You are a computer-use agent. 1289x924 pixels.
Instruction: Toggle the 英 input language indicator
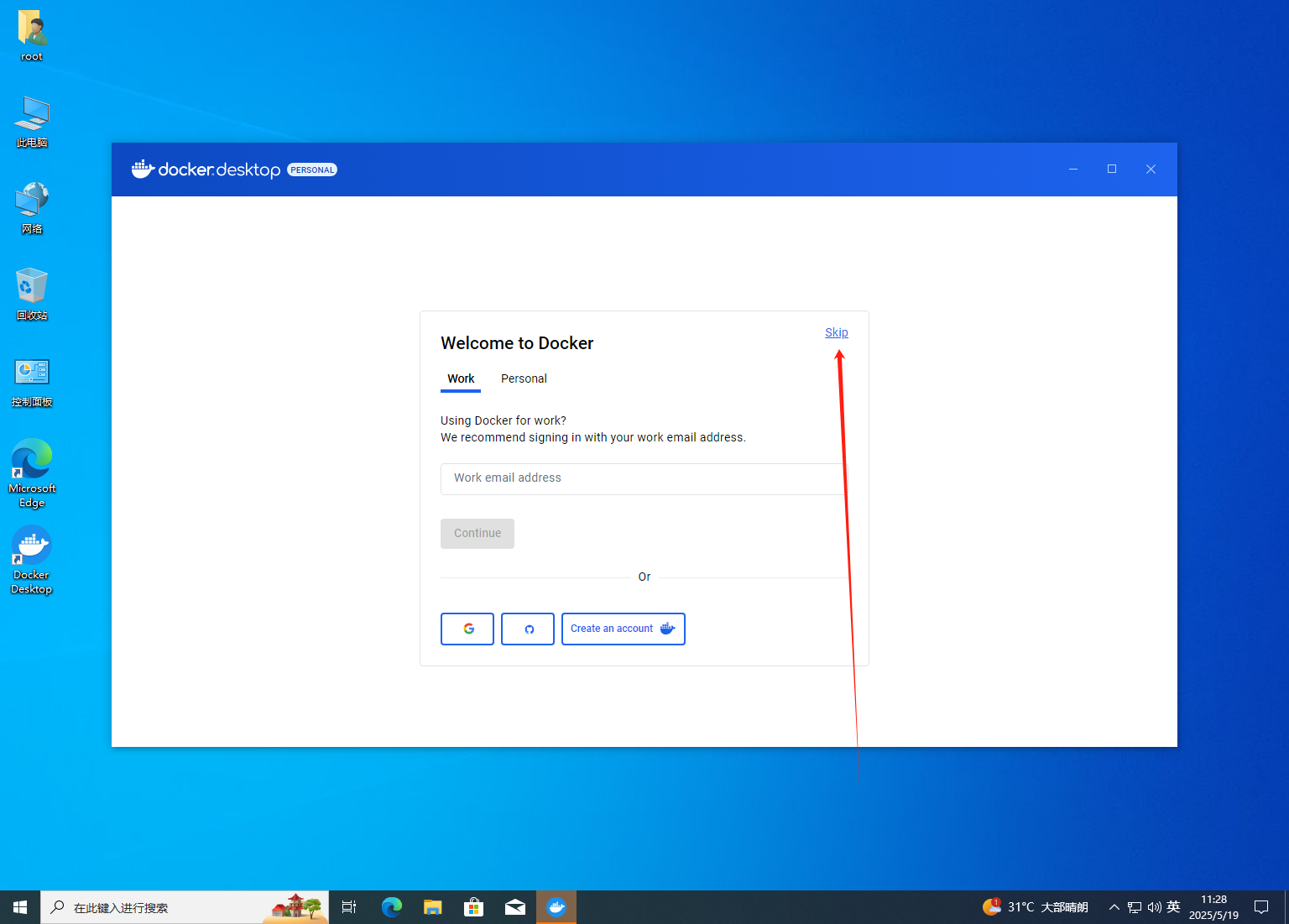click(x=1173, y=907)
